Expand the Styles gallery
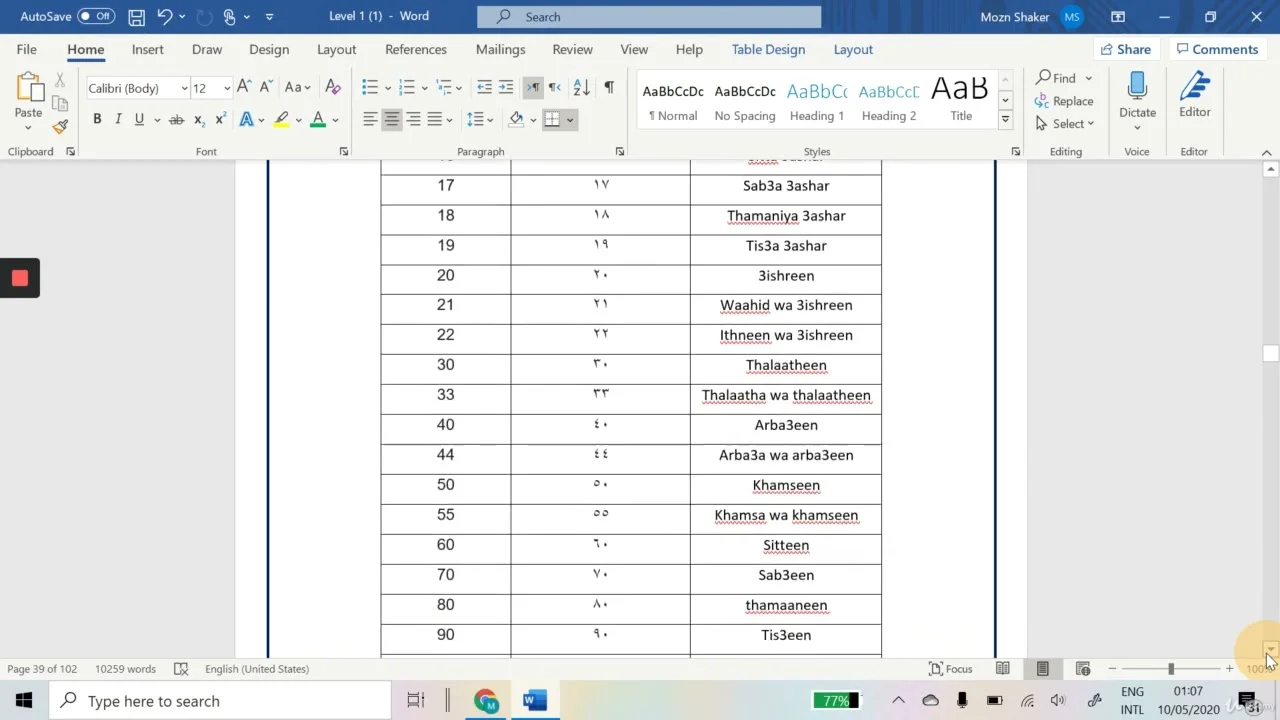The width and height of the screenshot is (1280, 720). click(x=1005, y=120)
